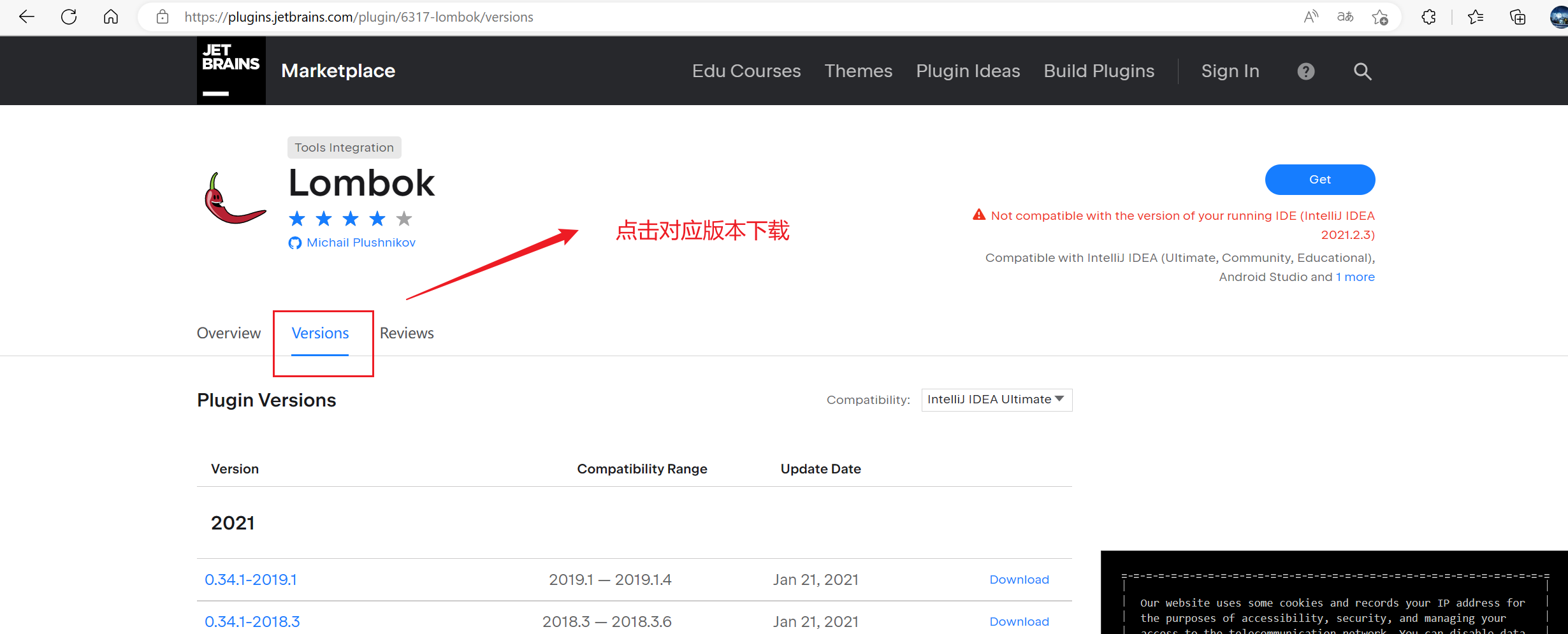Image resolution: width=1568 pixels, height=634 pixels.
Task: Click the black cookie notice panel
Action: (x=1334, y=593)
